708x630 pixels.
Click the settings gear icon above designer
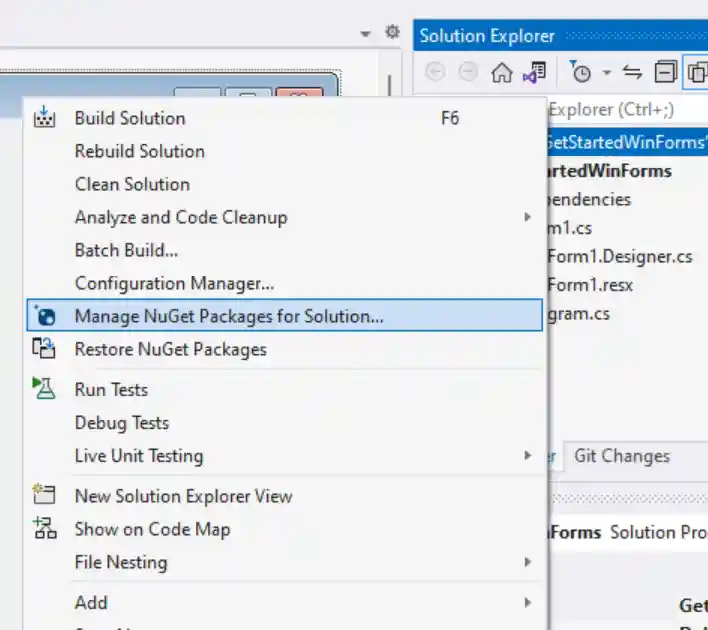392,32
